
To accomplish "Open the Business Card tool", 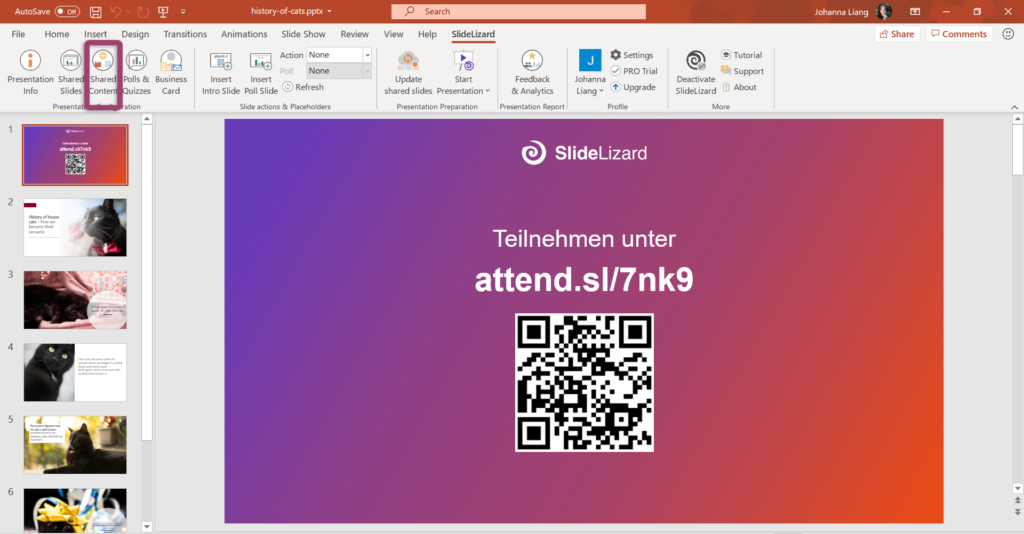I will 170,72.
